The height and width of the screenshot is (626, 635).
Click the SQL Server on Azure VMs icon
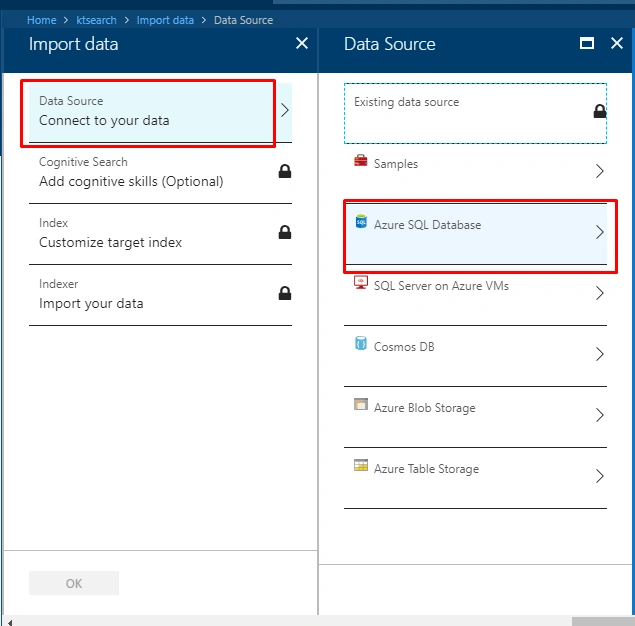(x=360, y=283)
